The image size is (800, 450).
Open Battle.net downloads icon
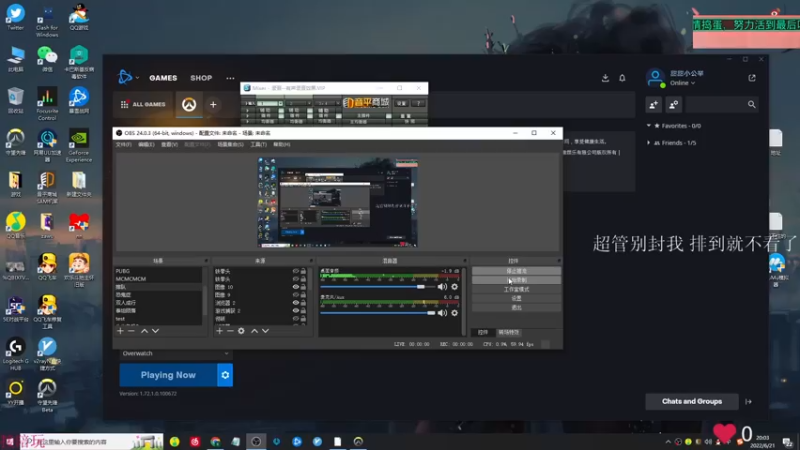pos(605,78)
